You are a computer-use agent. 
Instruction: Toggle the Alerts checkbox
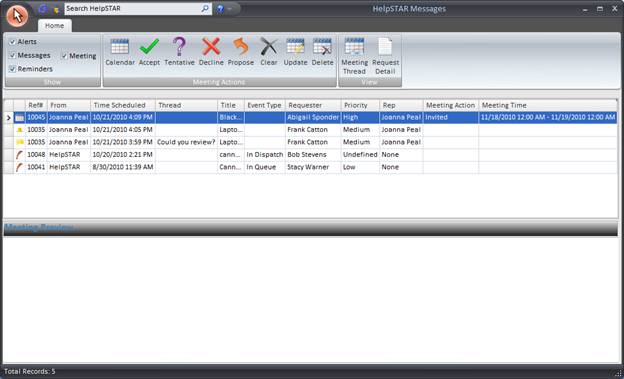click(x=12, y=42)
